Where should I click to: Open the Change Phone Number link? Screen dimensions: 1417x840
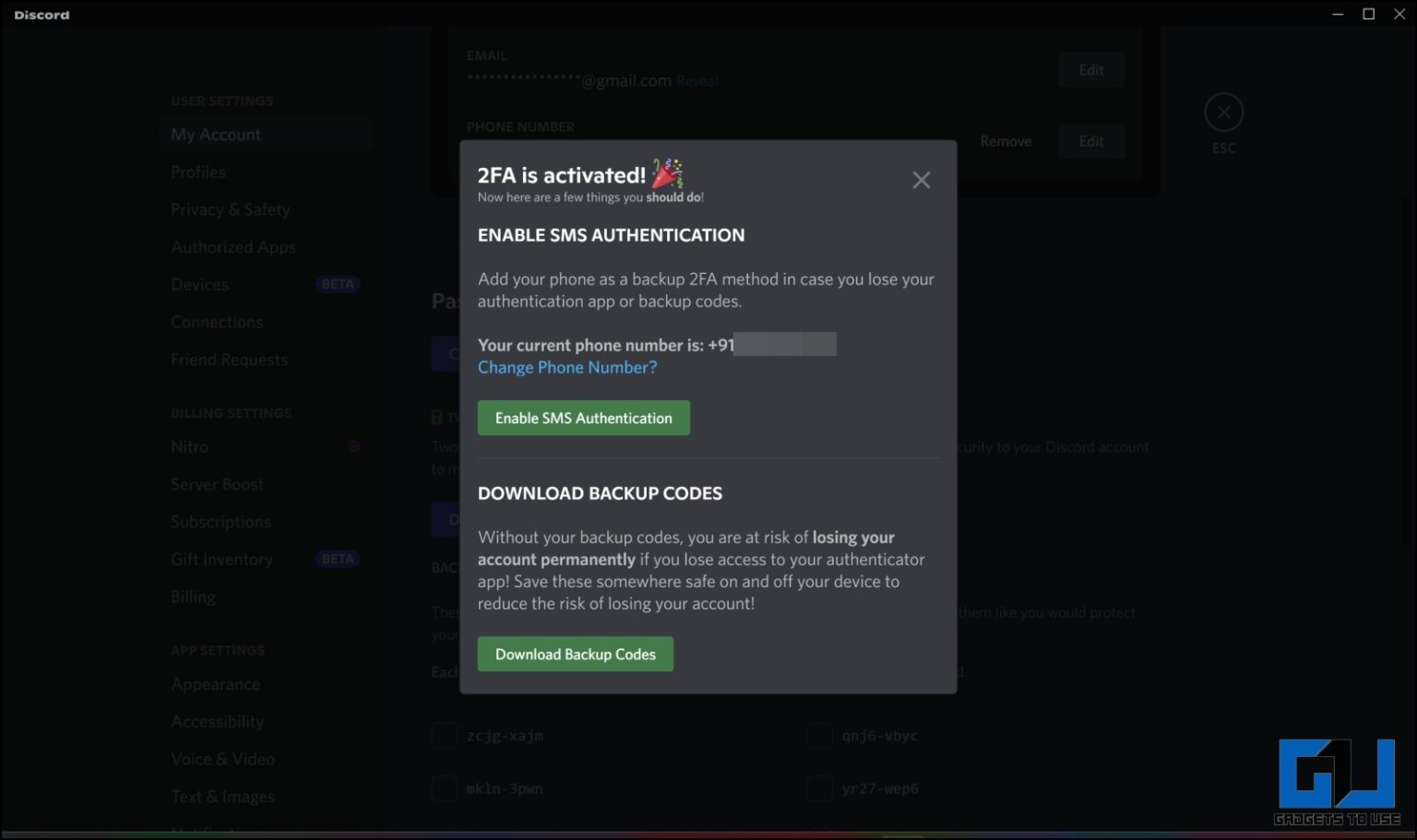(x=566, y=367)
